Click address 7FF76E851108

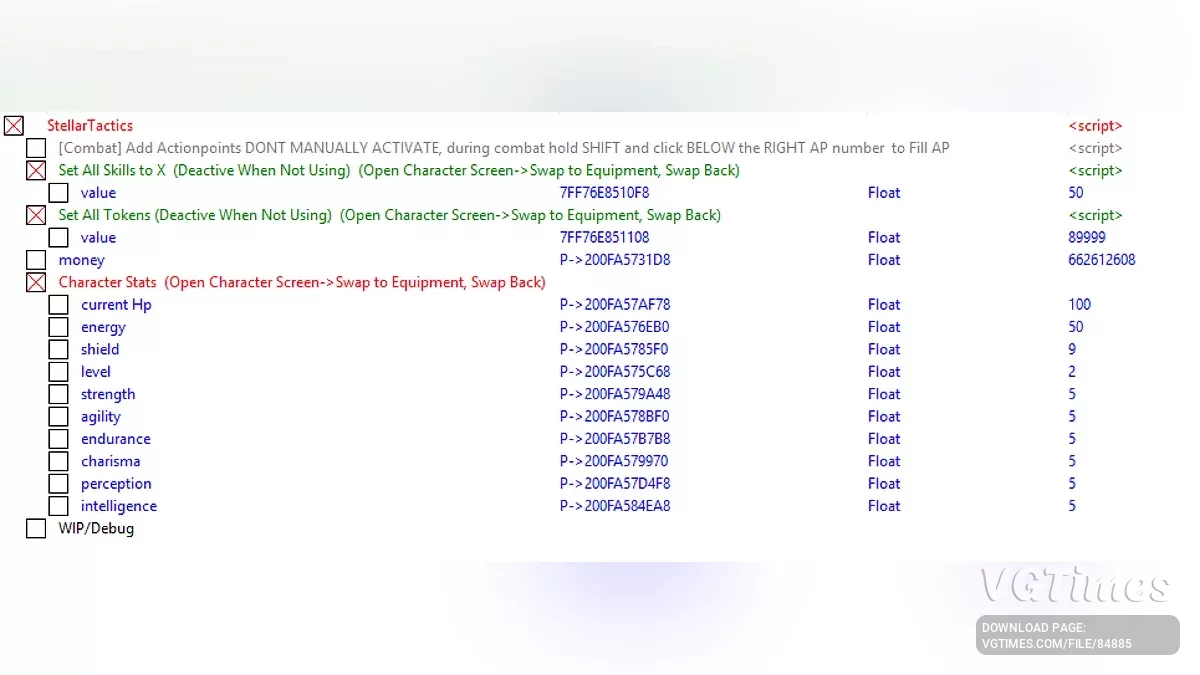(x=604, y=238)
